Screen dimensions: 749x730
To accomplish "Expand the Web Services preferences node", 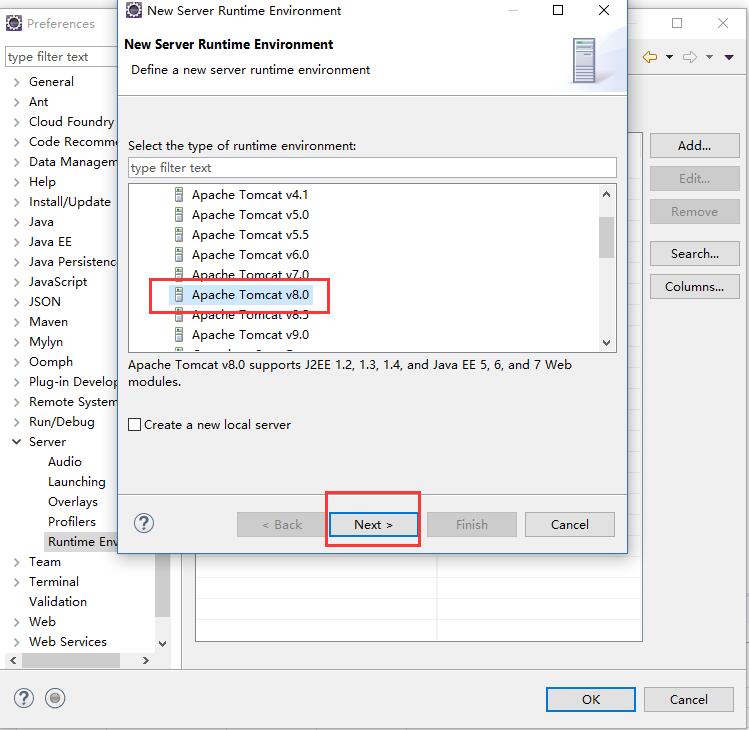I will pyautogui.click(x=17, y=642).
